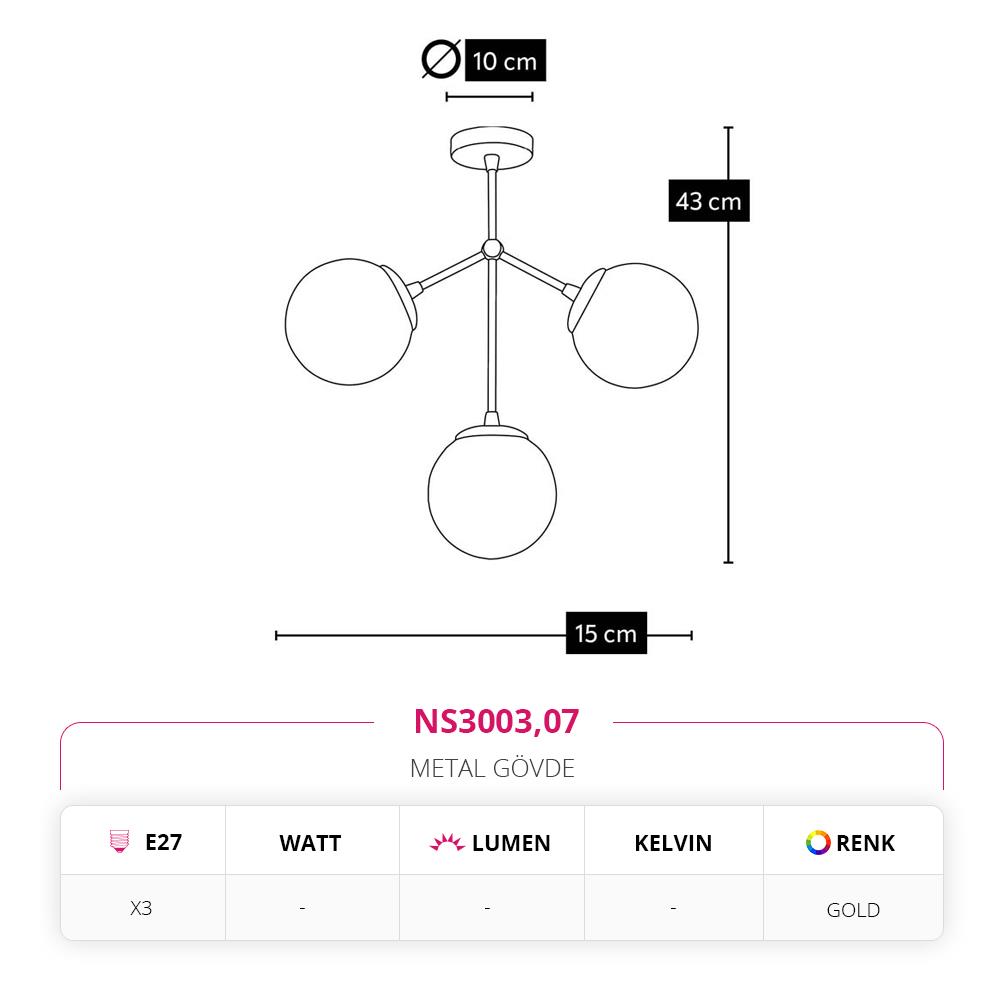Click the E27 bulb socket icon
This screenshot has height=1000, width=1000.
coord(119,841)
